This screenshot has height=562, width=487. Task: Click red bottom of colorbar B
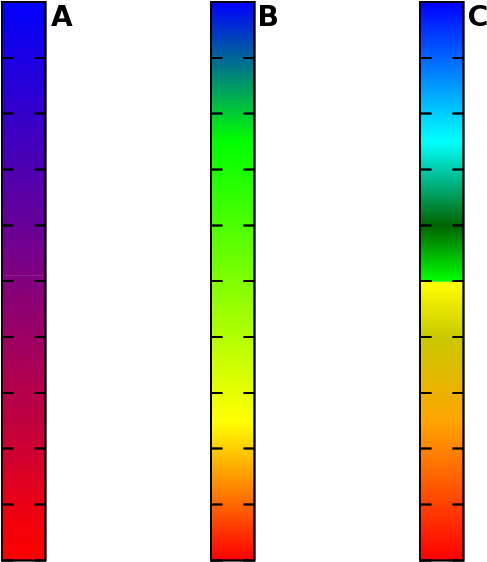[x=233, y=548]
